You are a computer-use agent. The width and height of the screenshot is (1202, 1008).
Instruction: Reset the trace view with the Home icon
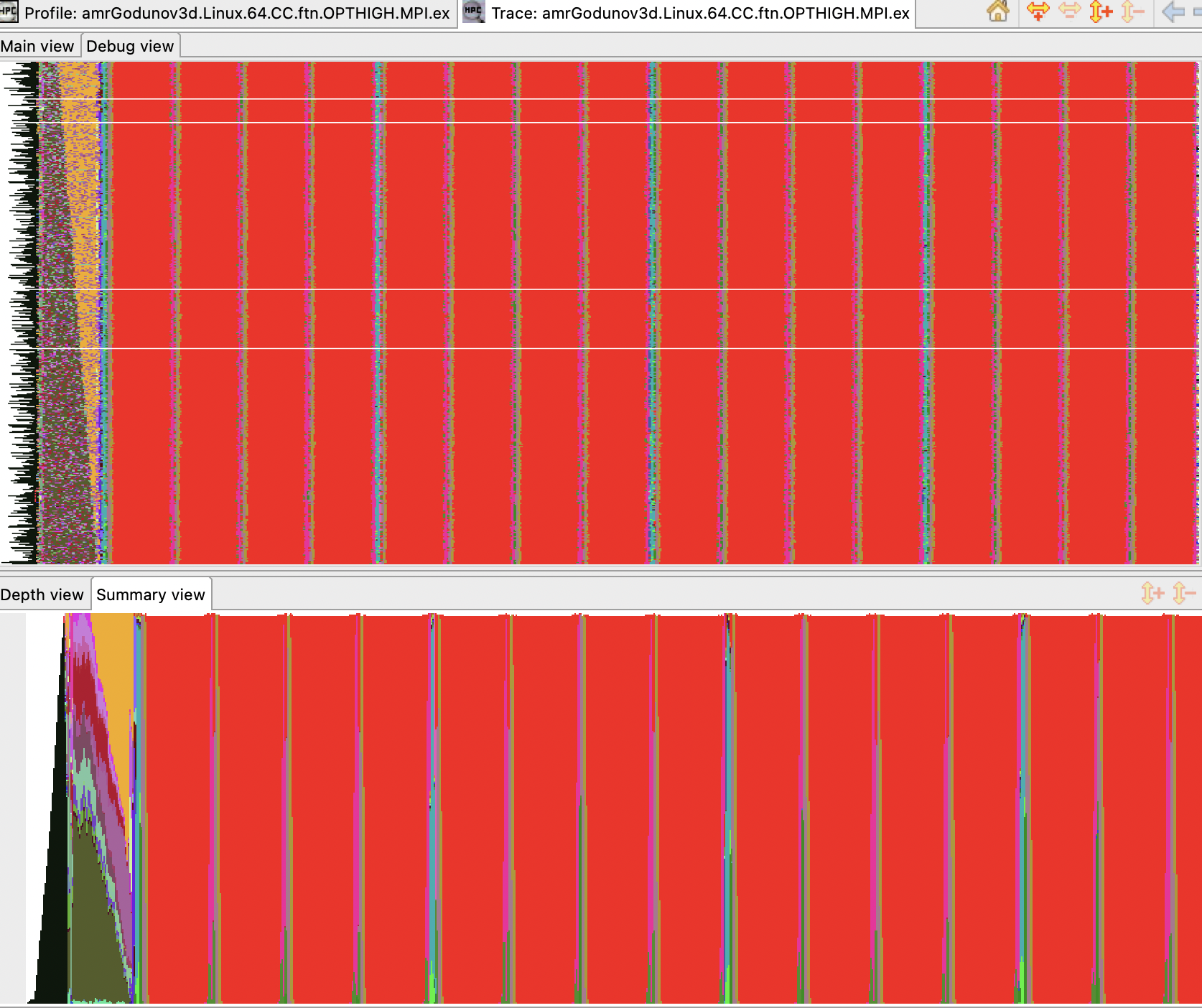[x=998, y=11]
